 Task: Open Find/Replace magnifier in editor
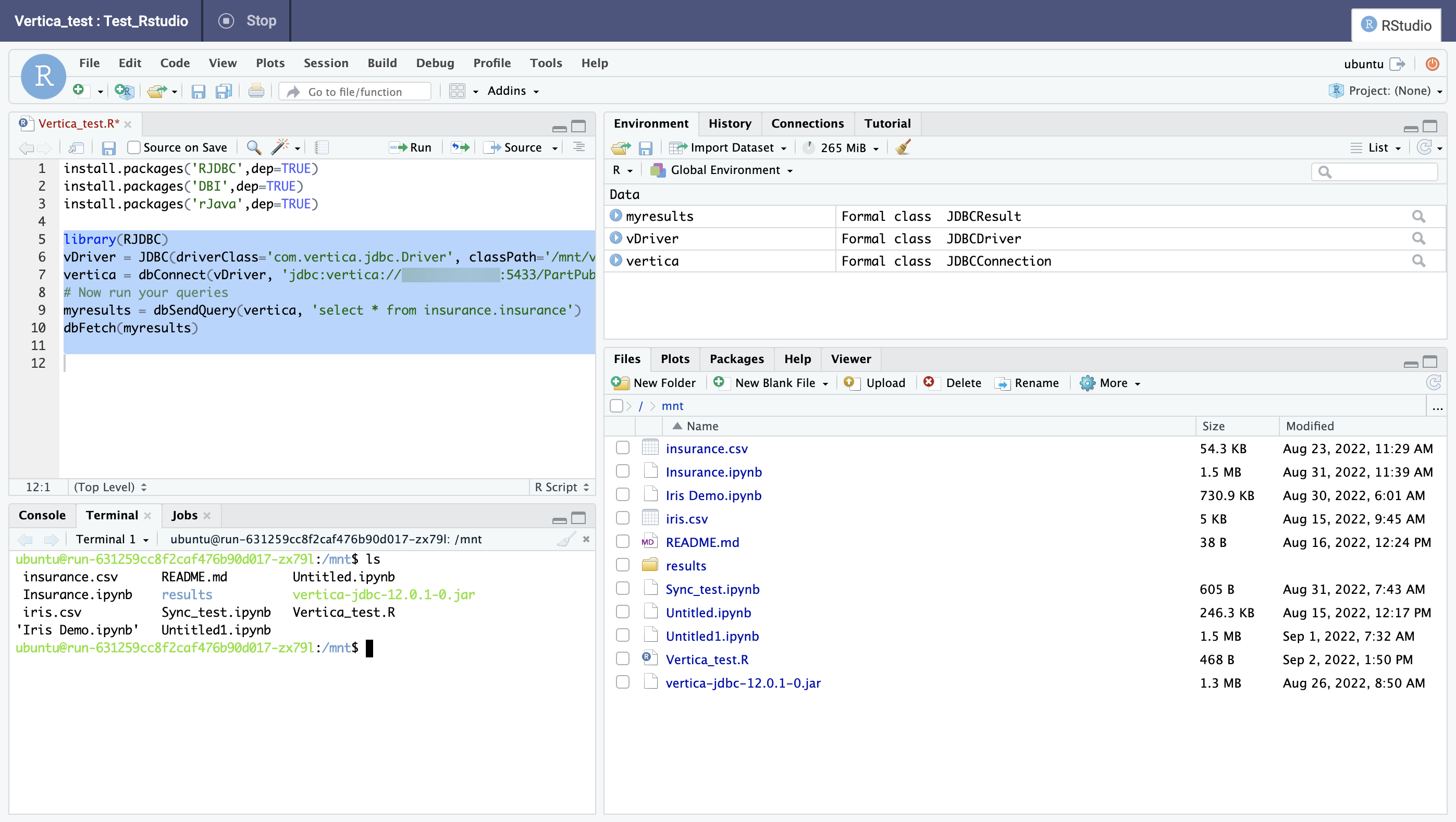coord(254,147)
